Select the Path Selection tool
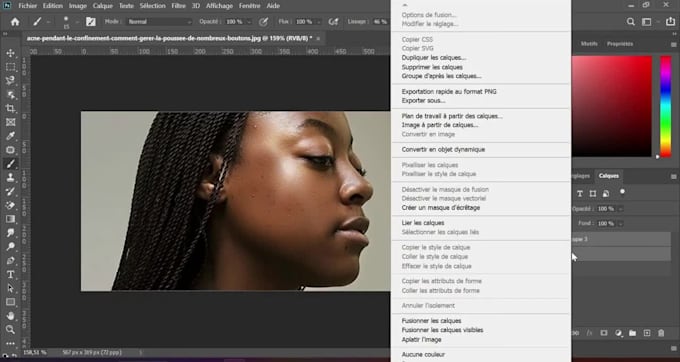Viewport: 680px width, 362px height. click(x=10, y=288)
